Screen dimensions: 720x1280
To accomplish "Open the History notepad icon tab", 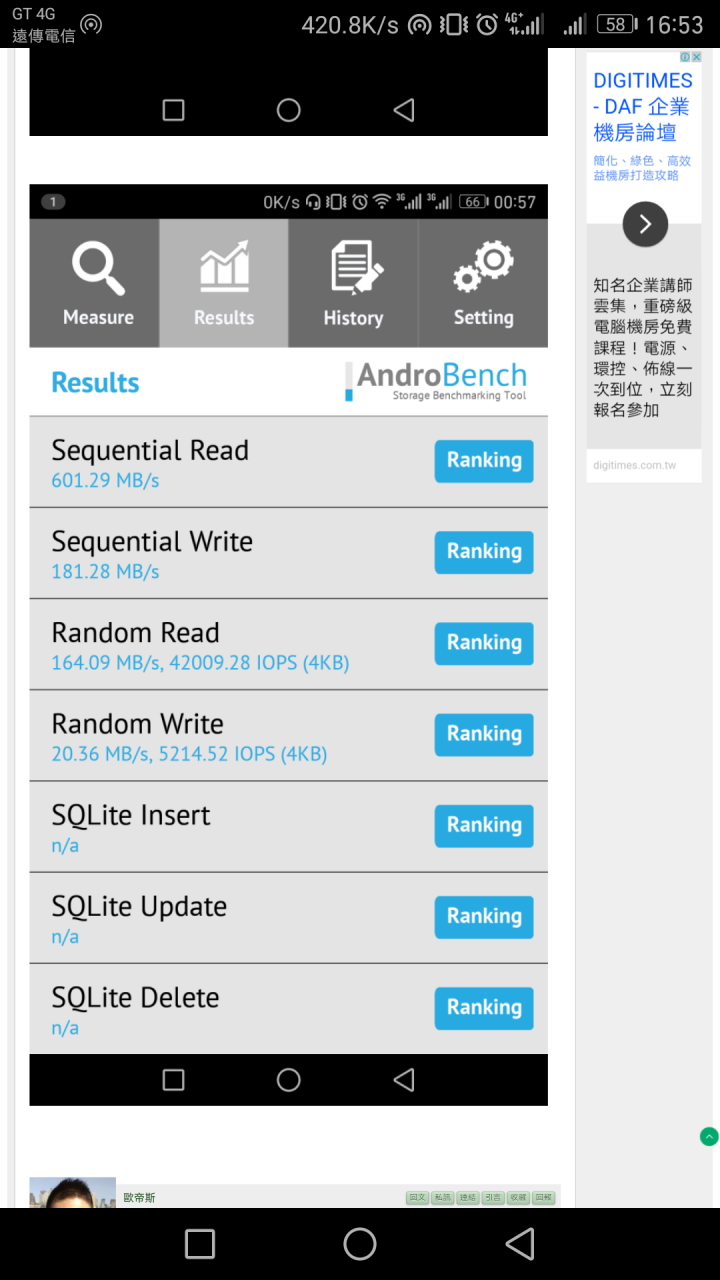I will pyautogui.click(x=353, y=283).
